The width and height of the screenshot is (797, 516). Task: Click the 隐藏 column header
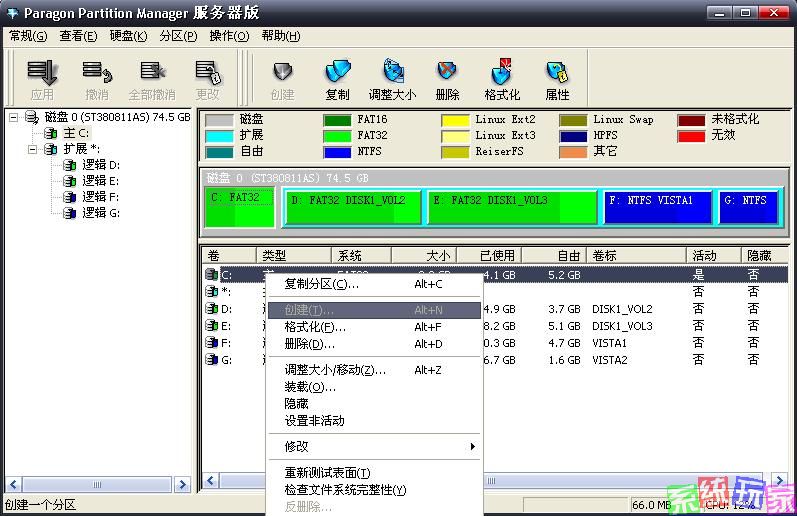764,255
